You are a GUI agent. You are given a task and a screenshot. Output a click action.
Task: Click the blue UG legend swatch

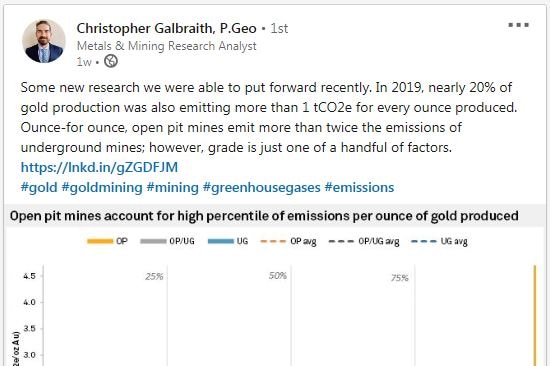tap(221, 241)
